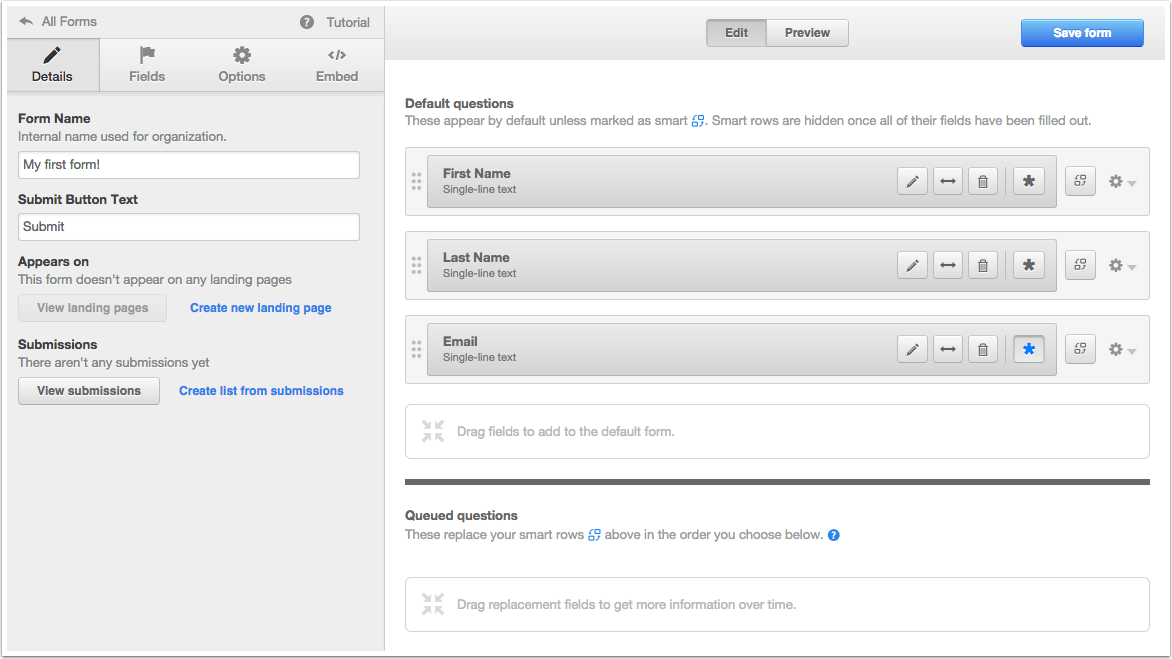Viewport: 1172px width, 659px height.
Task: Toggle the required star for Last Name
Action: coord(1029,265)
